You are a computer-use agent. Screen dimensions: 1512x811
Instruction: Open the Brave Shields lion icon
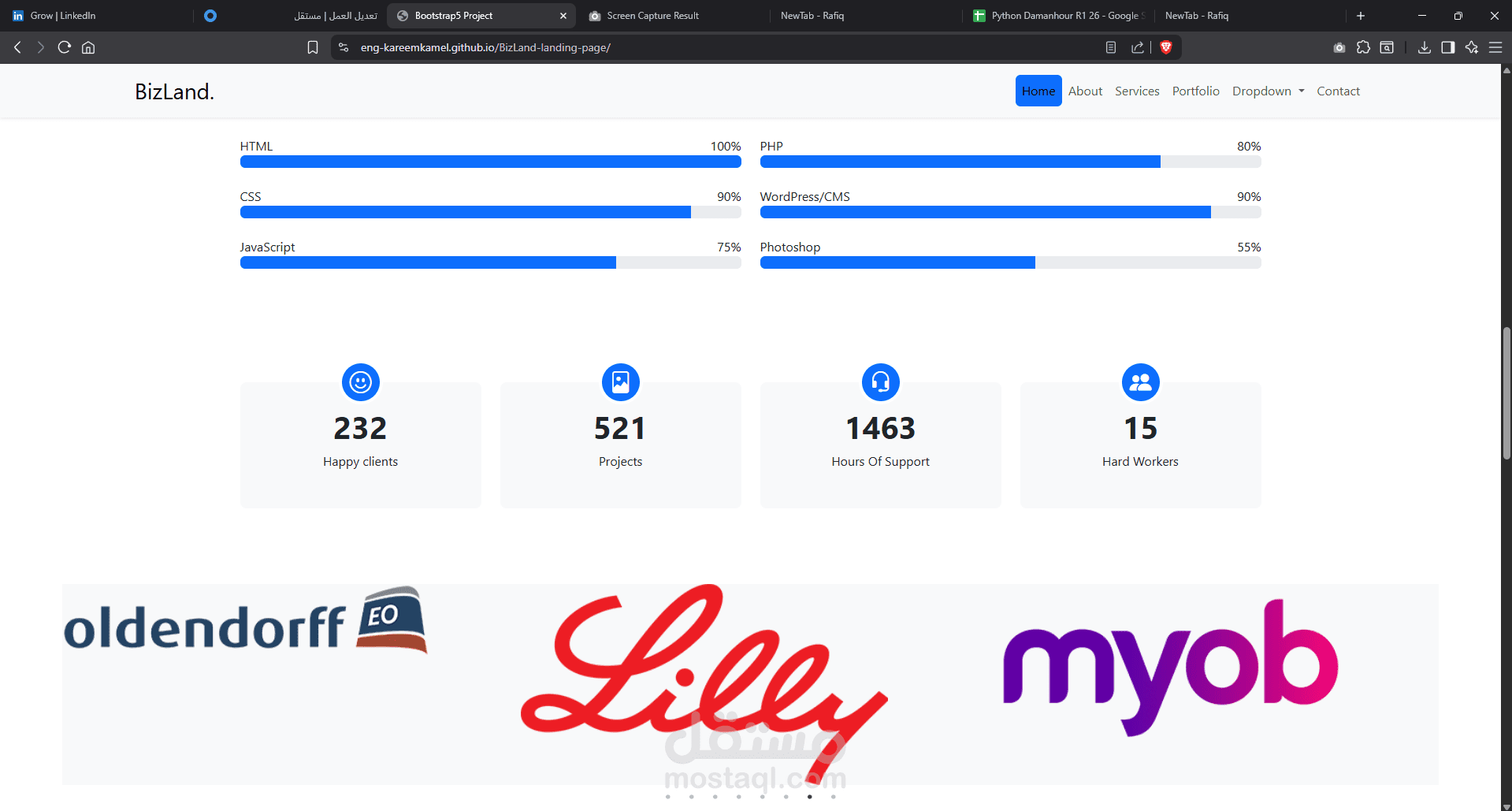tap(1166, 47)
